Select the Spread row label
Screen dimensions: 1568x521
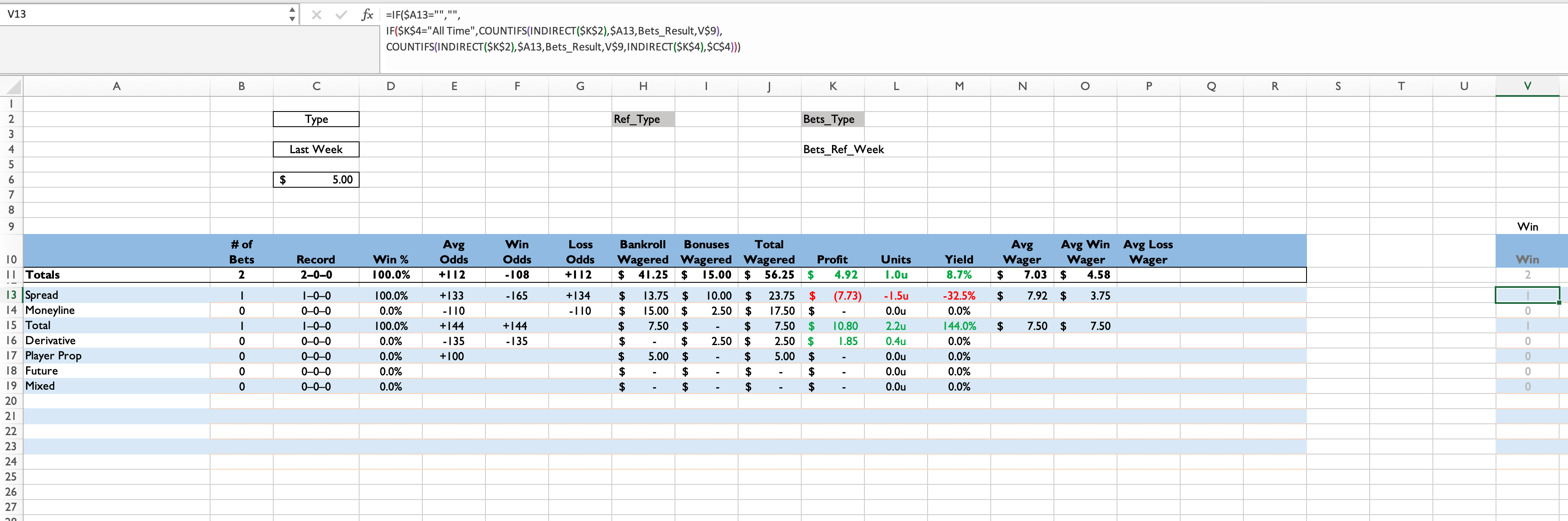pyautogui.click(x=117, y=295)
